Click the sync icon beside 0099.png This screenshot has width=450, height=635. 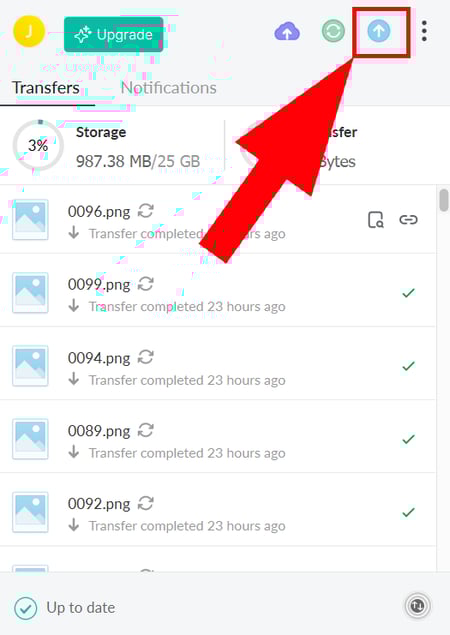click(x=145, y=284)
